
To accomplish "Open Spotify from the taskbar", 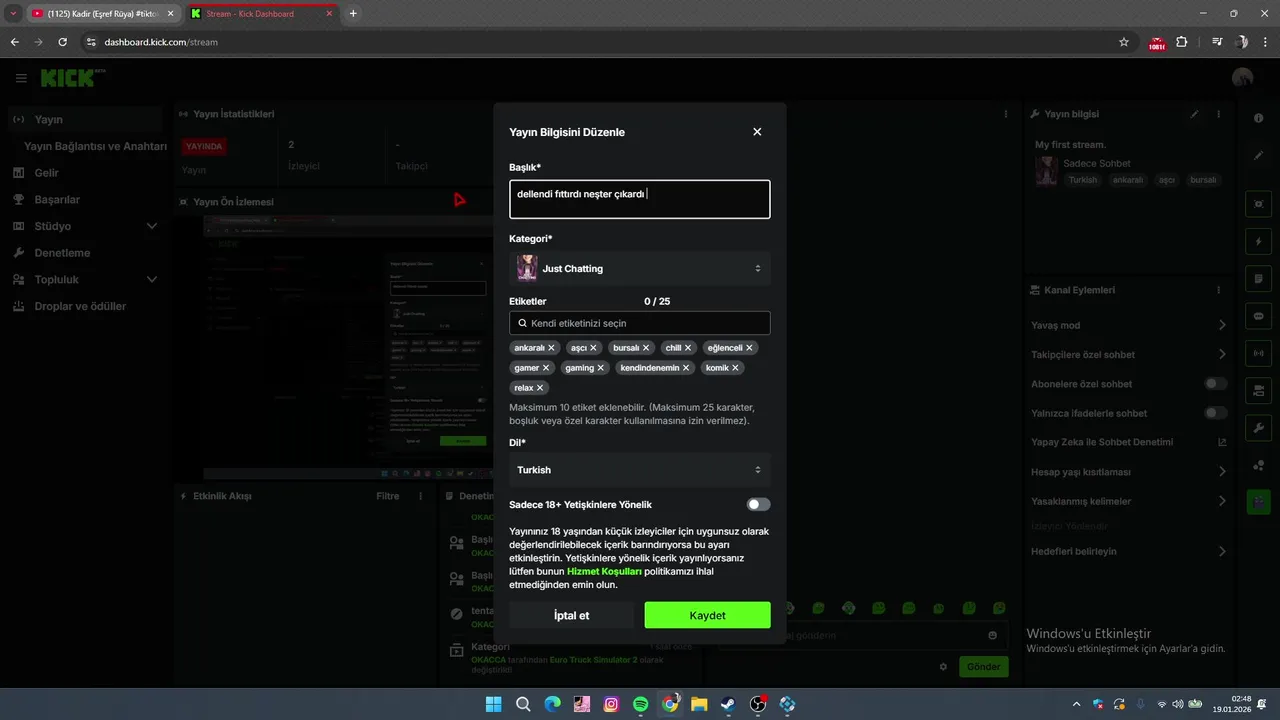I will (x=640, y=704).
